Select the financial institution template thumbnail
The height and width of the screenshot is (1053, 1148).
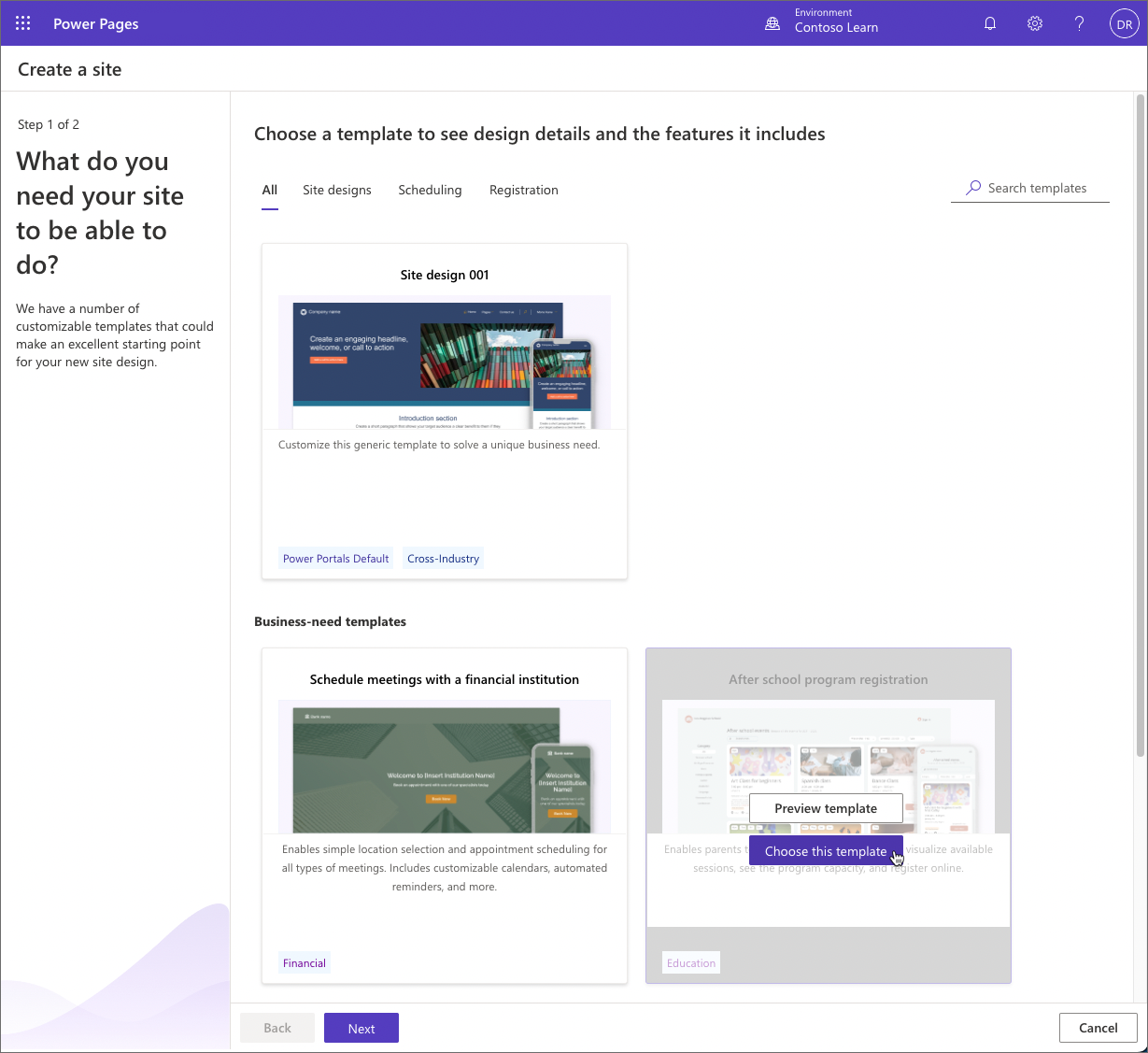(x=445, y=766)
